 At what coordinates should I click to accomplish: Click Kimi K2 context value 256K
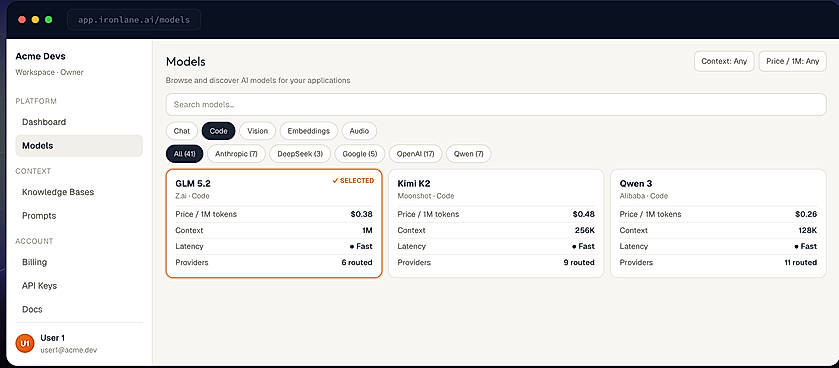(x=585, y=231)
